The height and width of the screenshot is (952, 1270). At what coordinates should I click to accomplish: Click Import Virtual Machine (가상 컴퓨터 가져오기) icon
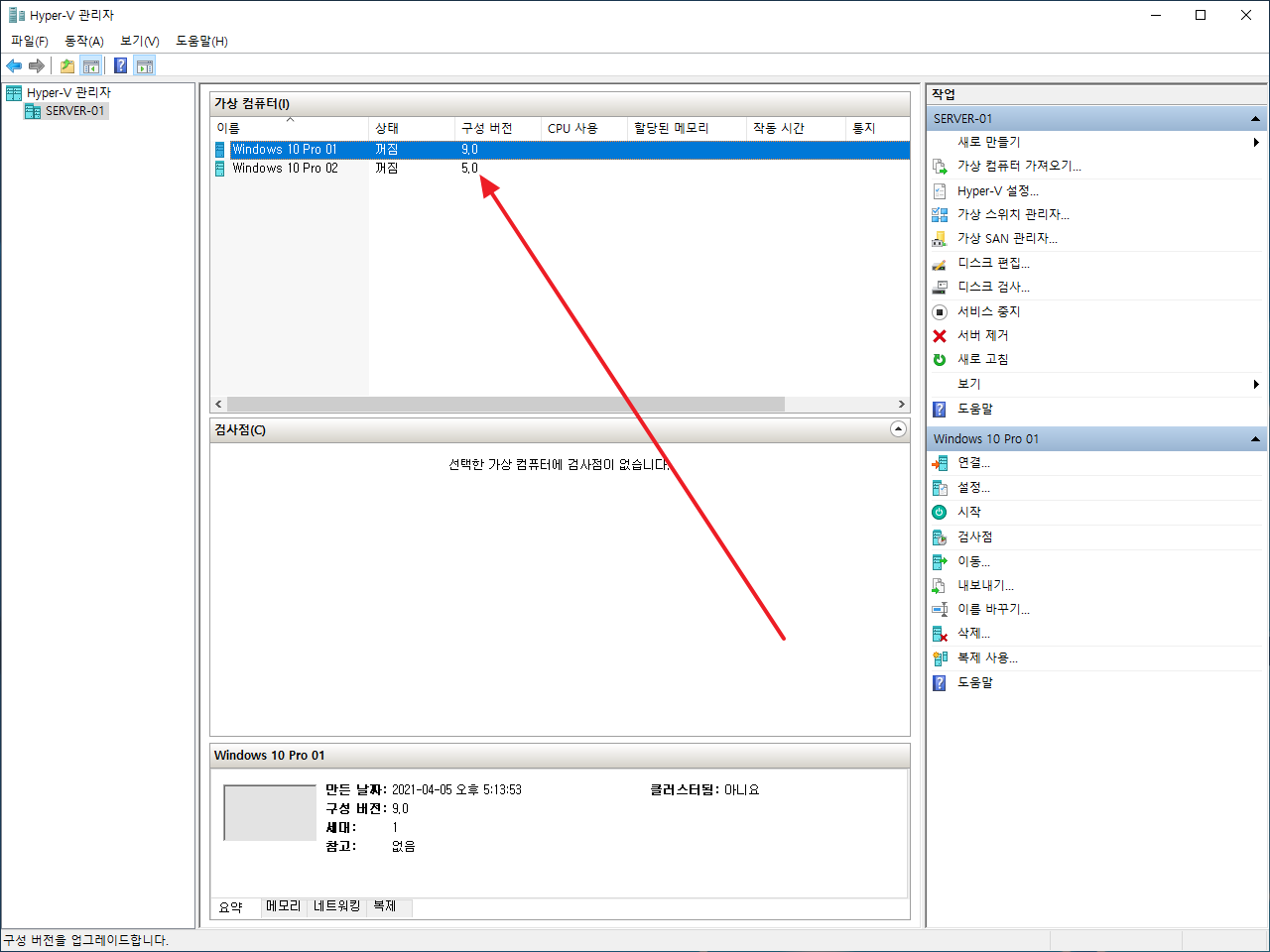tap(940, 167)
